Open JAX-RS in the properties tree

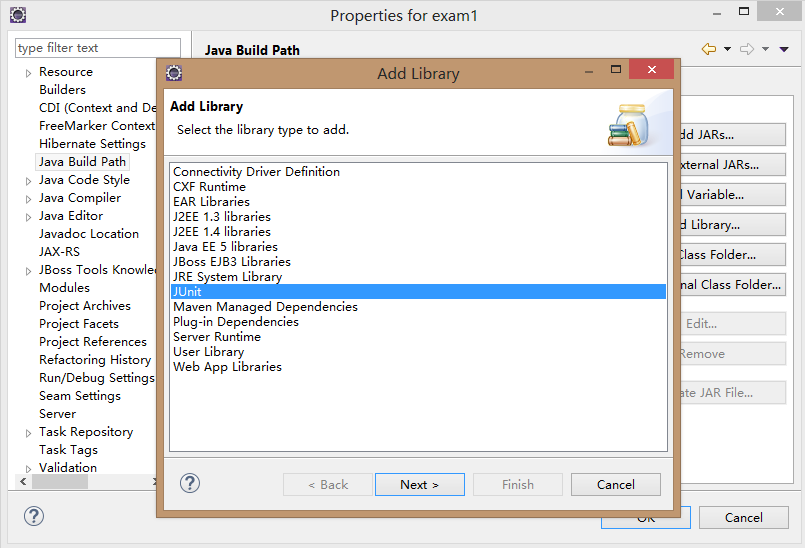60,251
